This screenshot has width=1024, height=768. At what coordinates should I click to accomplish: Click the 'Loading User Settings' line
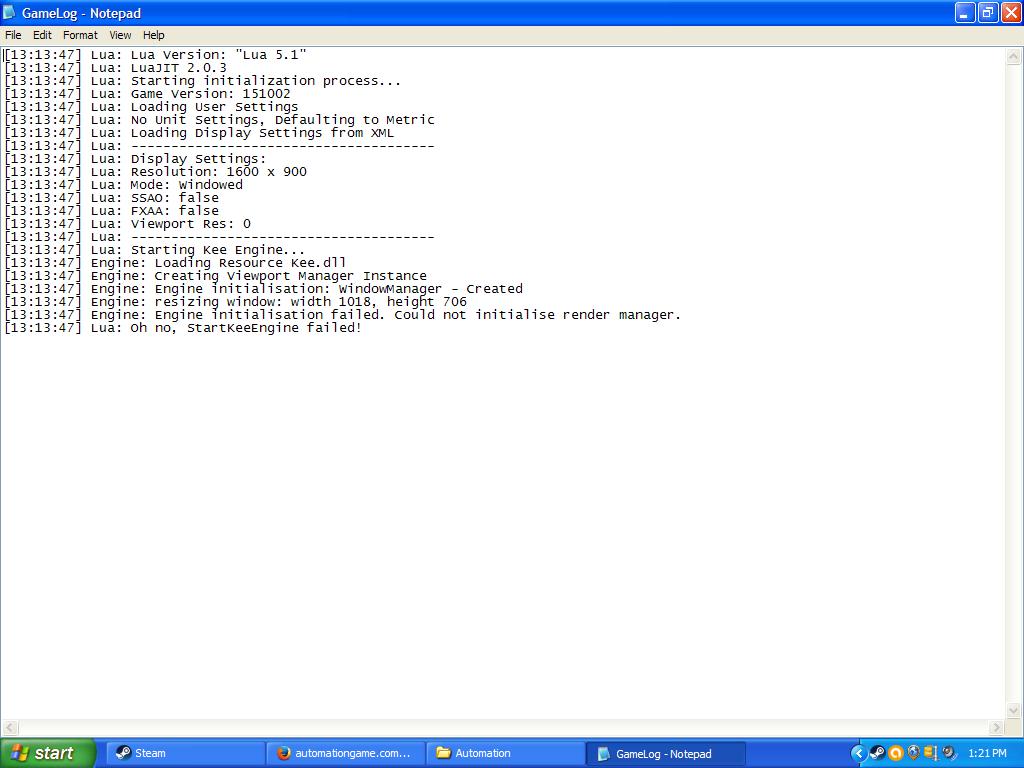pyautogui.click(x=151, y=107)
